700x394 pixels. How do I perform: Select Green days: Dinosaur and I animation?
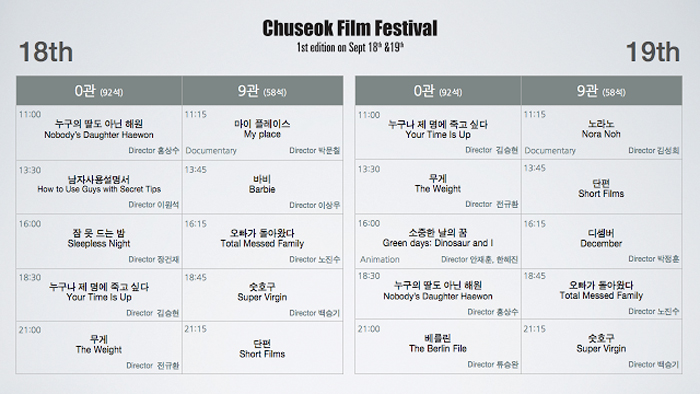(x=438, y=241)
